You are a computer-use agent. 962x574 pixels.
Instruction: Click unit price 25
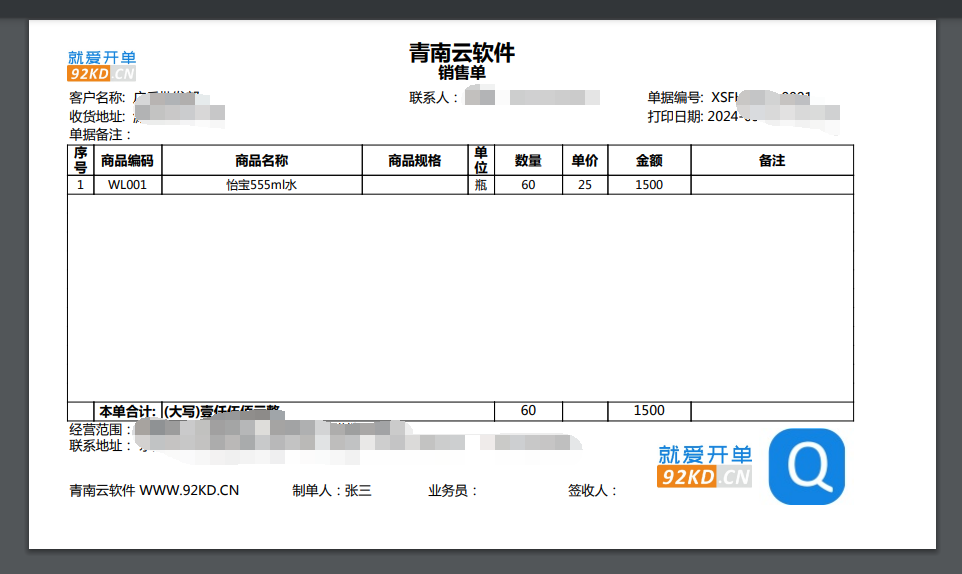pos(585,185)
